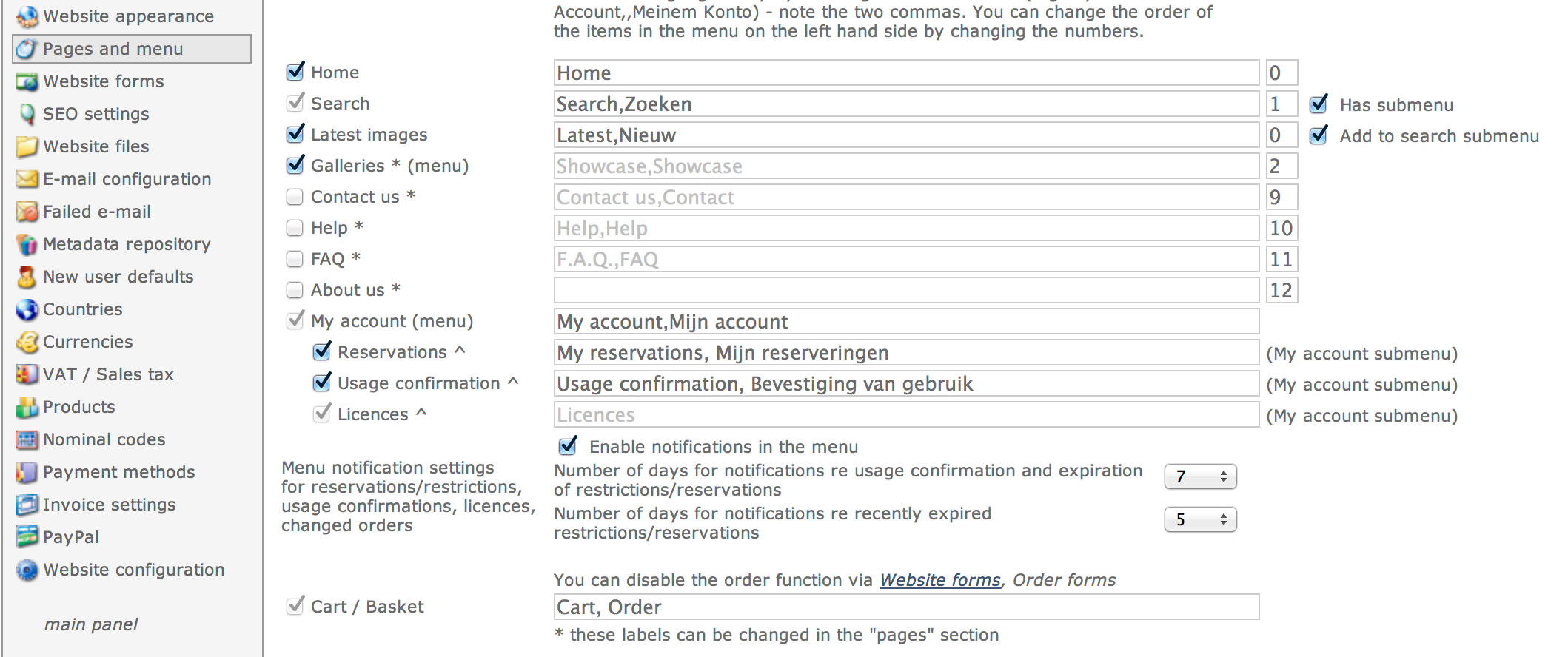
Task: Uncheck the Has submenu option
Action: point(1318,104)
